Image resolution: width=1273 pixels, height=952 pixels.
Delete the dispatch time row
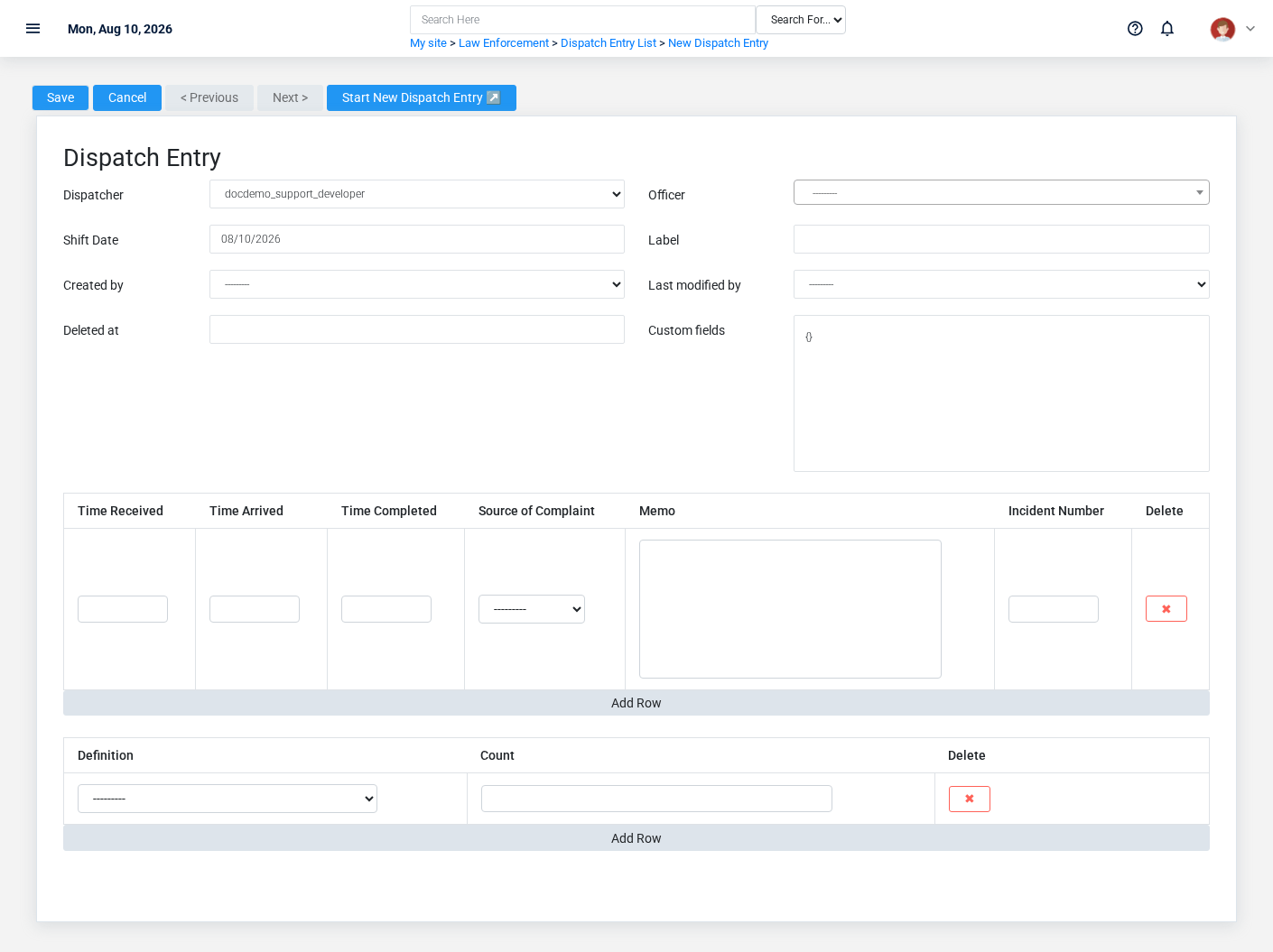pyautogui.click(x=1166, y=609)
